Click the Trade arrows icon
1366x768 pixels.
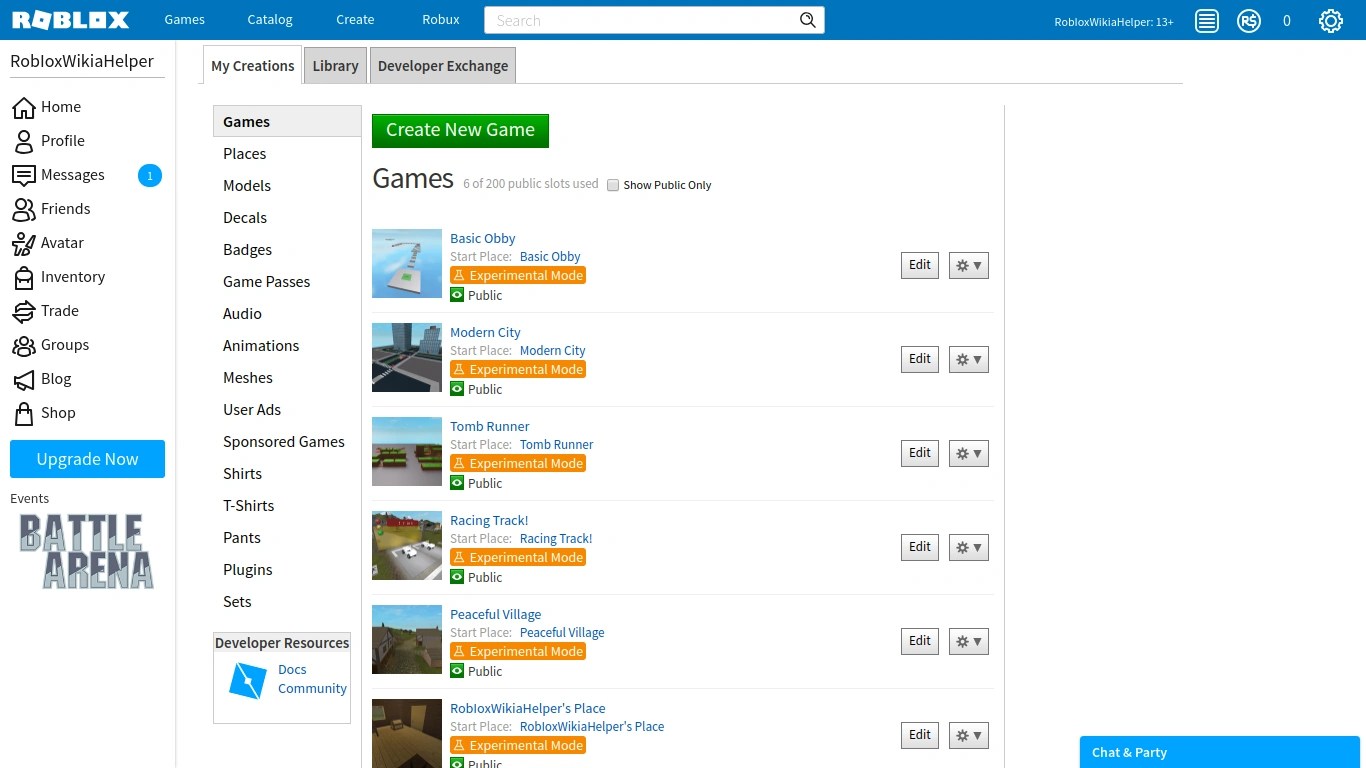coord(23,311)
